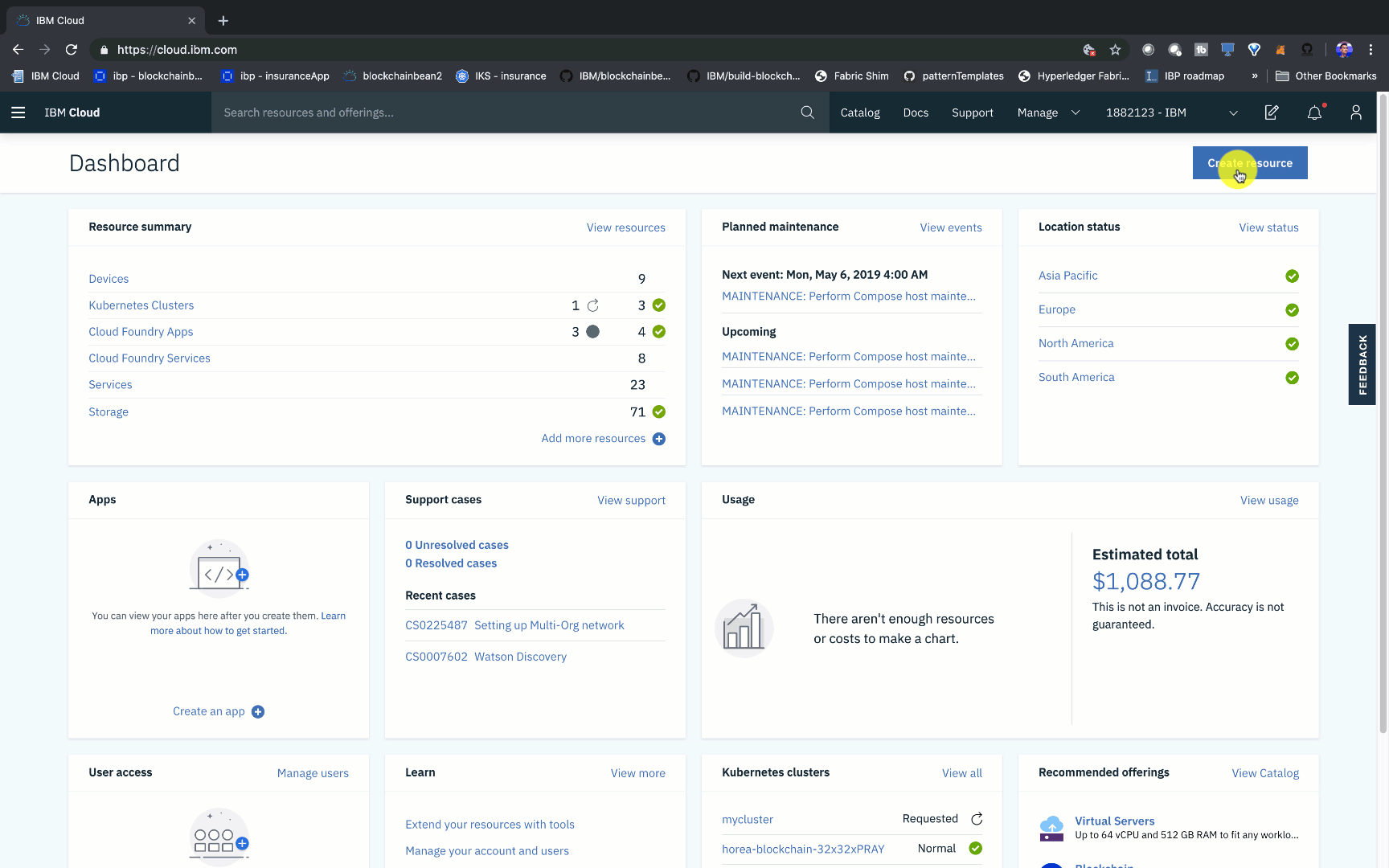Open Support in the header
This screenshot has height=868, width=1389.
[972, 113]
